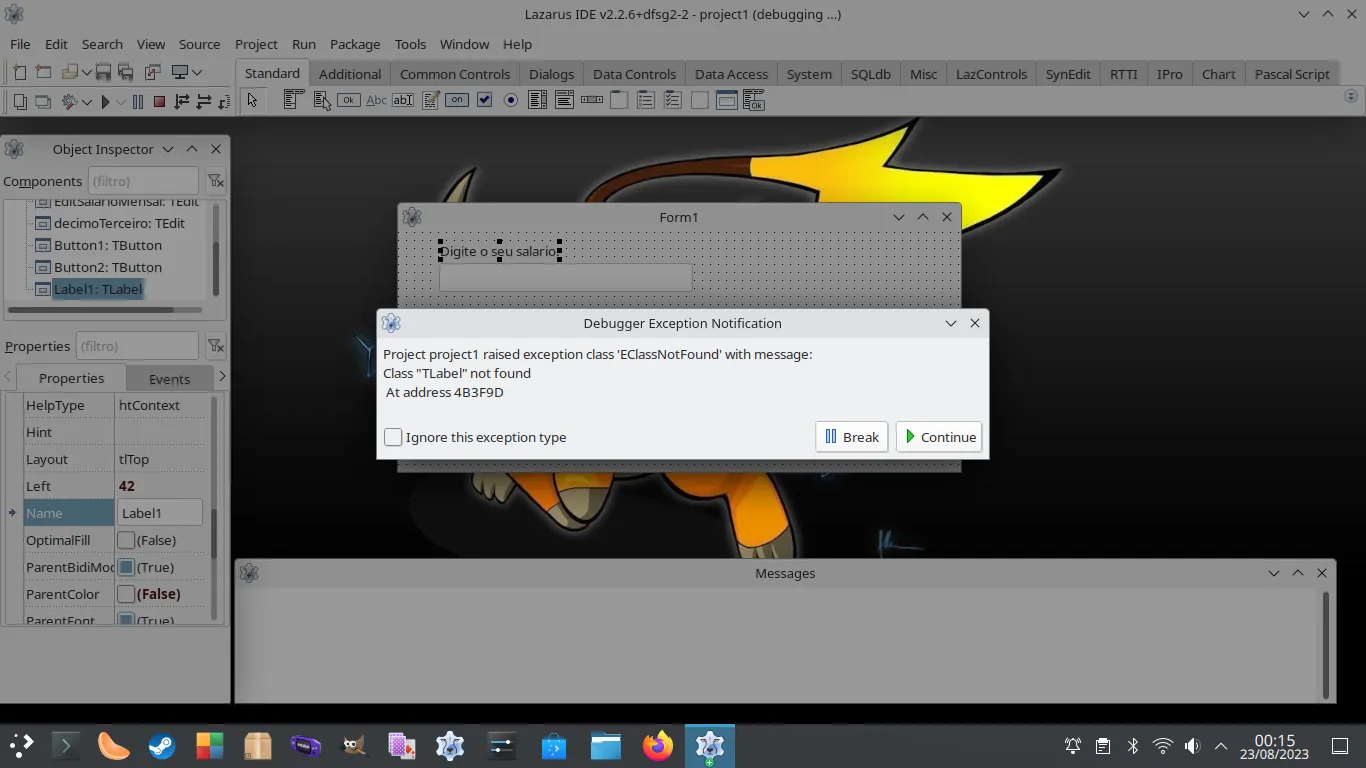Toggle the OptimalFill property checkbox
The height and width of the screenshot is (768, 1366).
click(126, 540)
